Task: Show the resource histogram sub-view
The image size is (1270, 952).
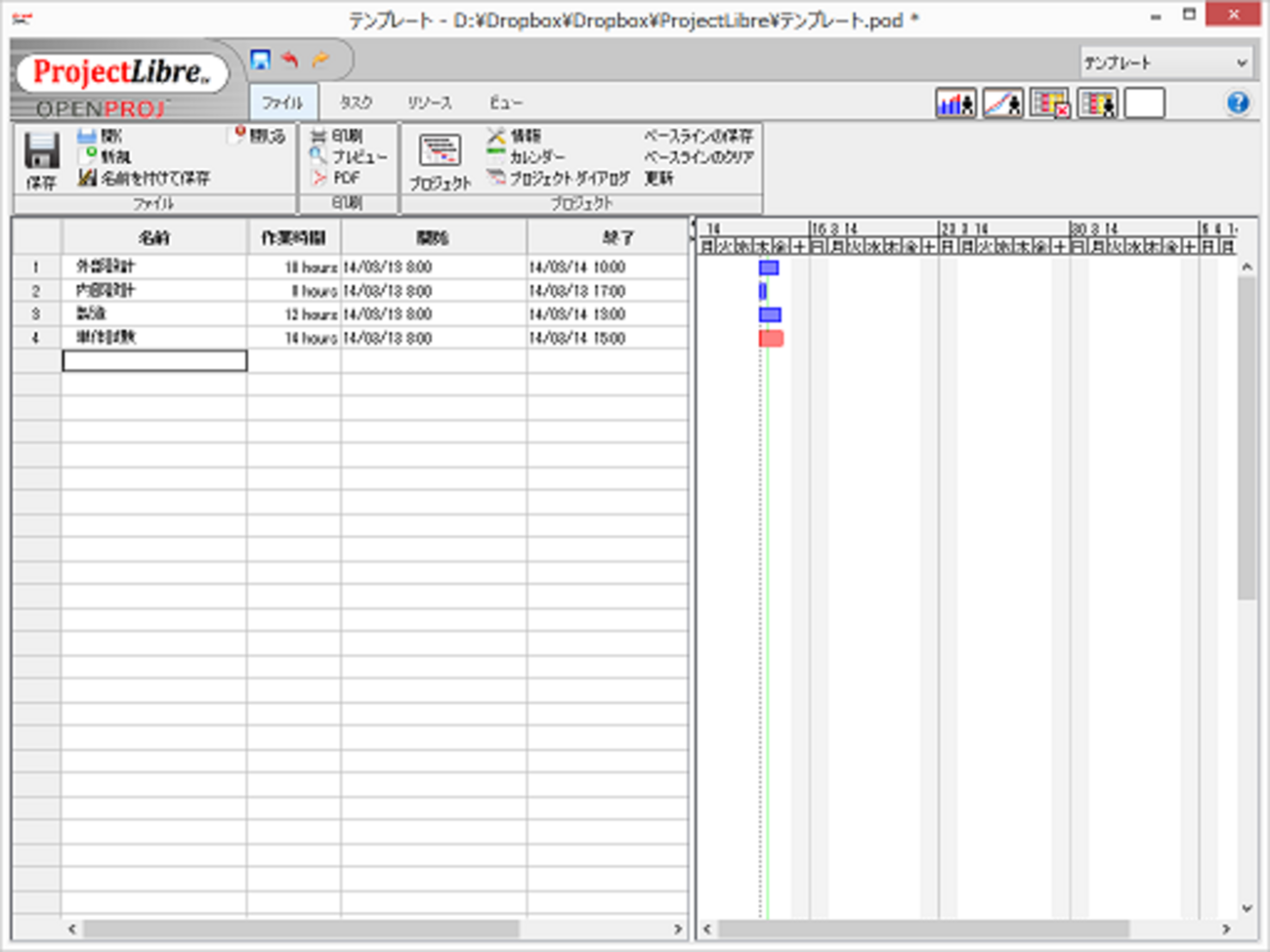Action: tap(955, 103)
